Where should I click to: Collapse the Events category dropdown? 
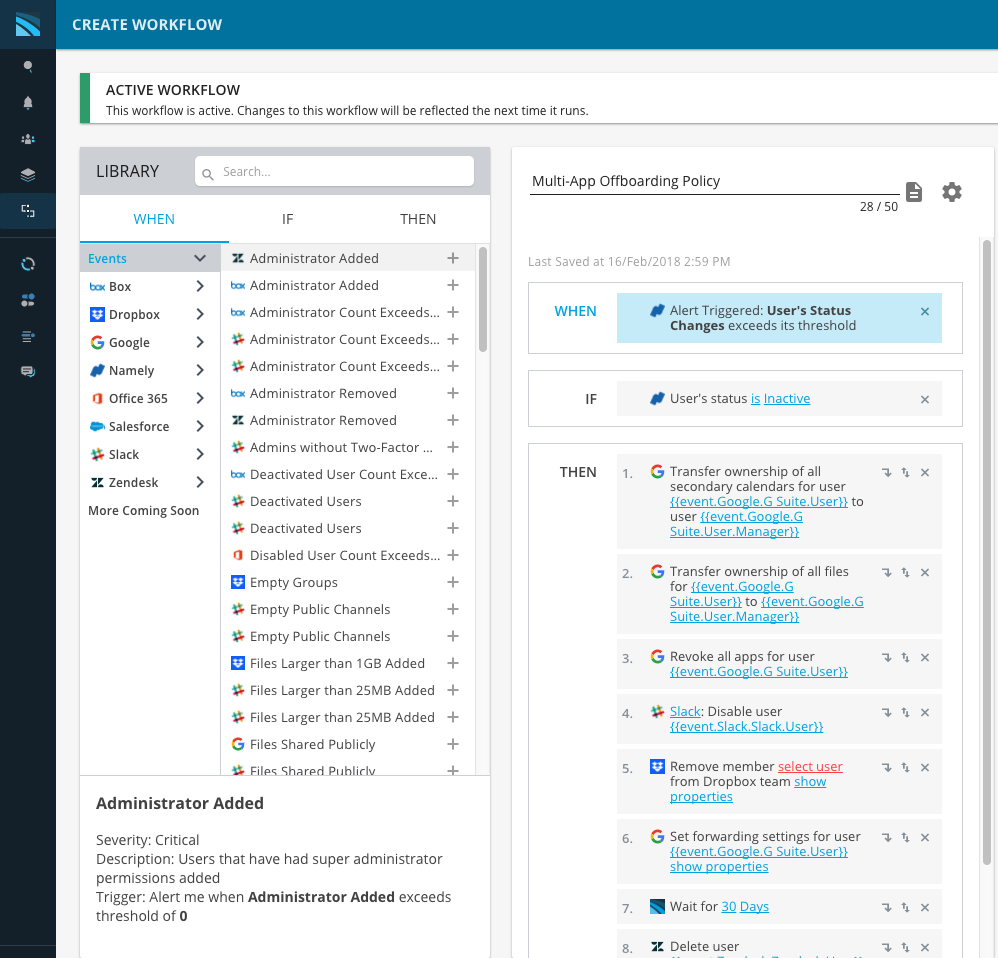(200, 258)
